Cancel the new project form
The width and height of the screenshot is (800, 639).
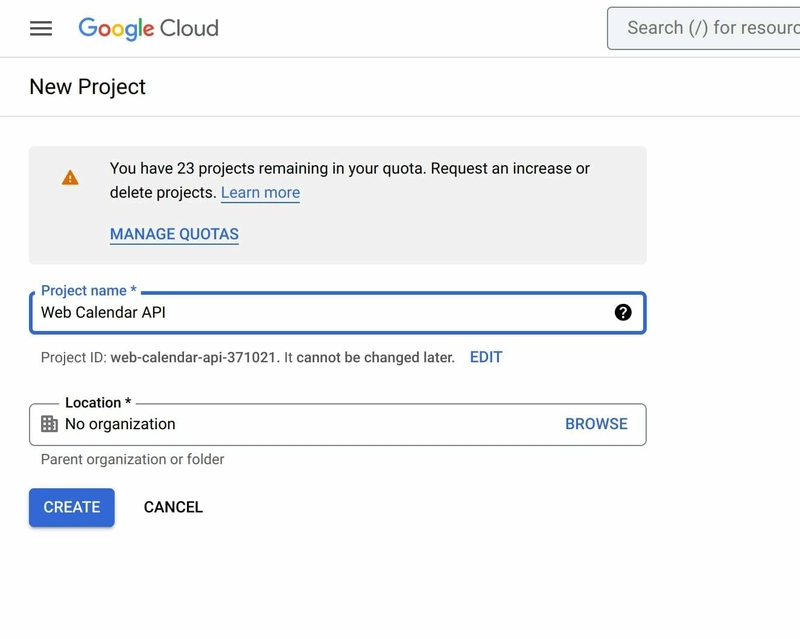173,507
